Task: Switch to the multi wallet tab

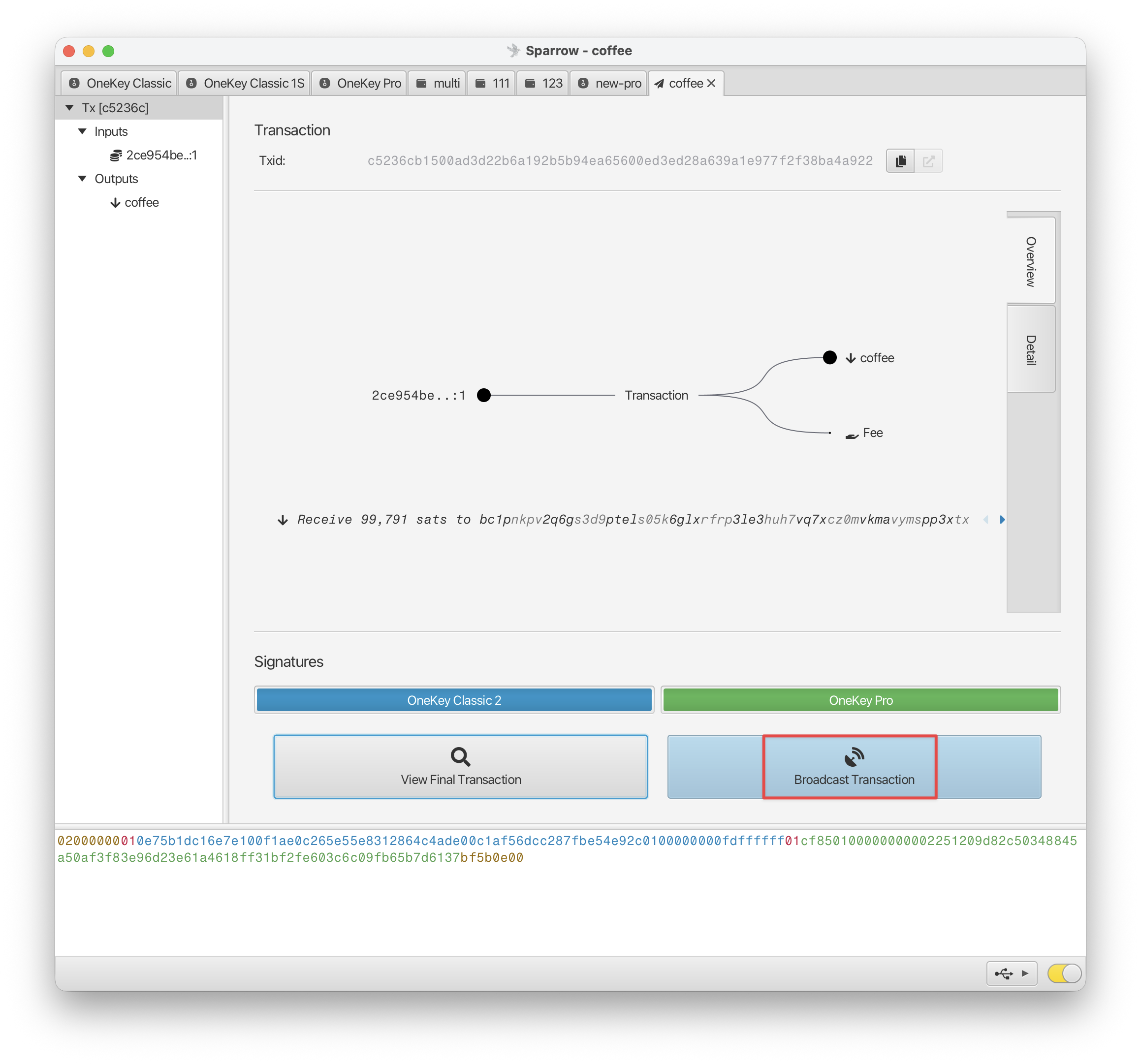Action: pos(437,83)
